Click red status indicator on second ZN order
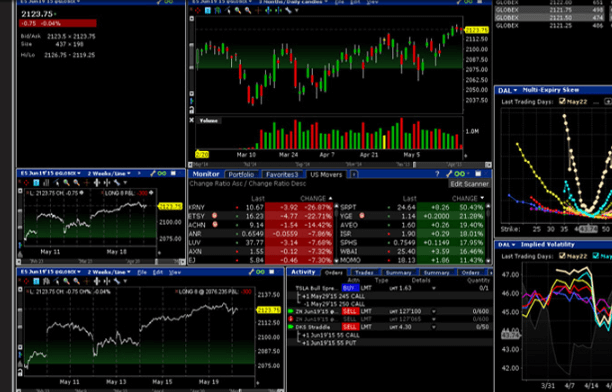This screenshot has width=612, height=392. (x=291, y=319)
